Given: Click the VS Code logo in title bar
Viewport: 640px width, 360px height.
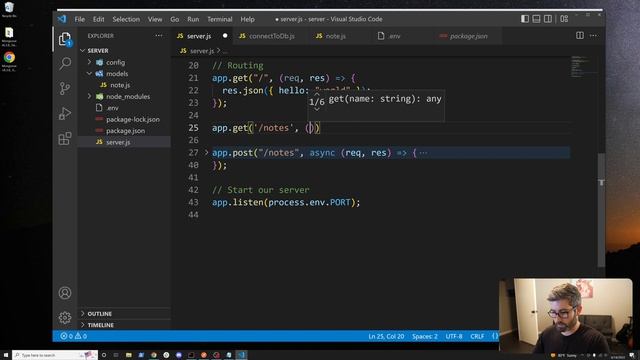Looking at the screenshot, I should click(x=62, y=19).
